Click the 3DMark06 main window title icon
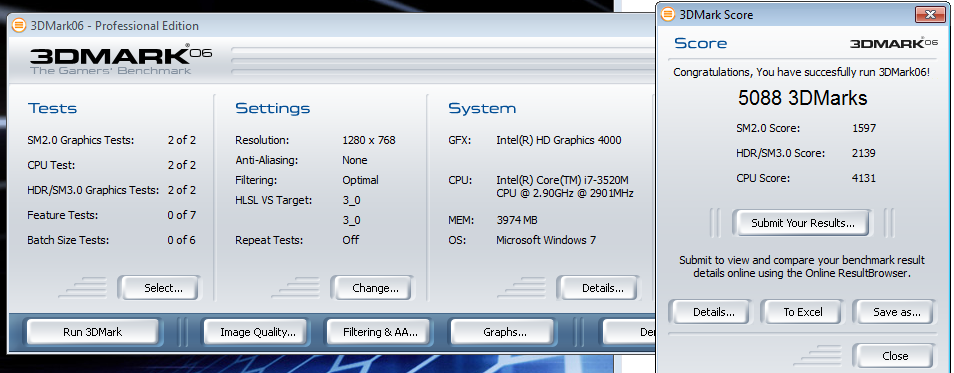Screen dimensions: 954x373 click(19, 26)
